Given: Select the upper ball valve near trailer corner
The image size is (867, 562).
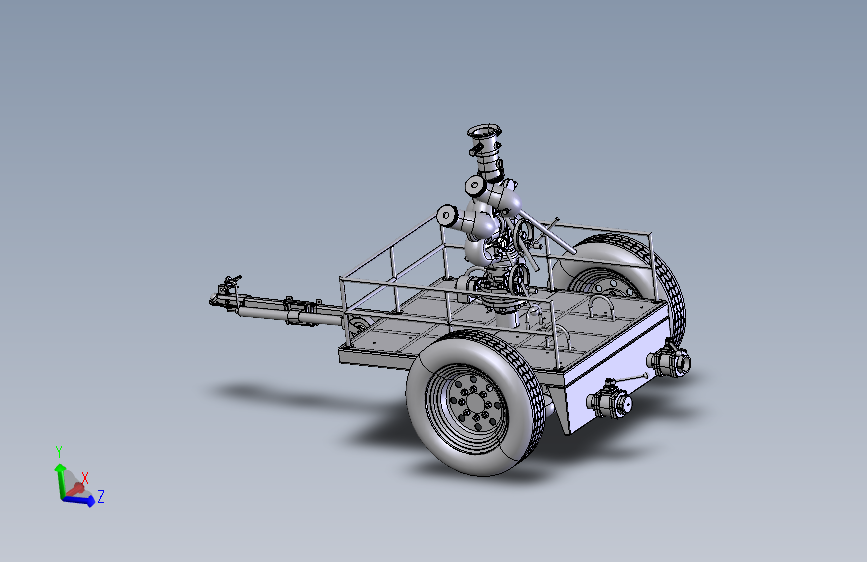Looking at the screenshot, I should coord(668,360).
